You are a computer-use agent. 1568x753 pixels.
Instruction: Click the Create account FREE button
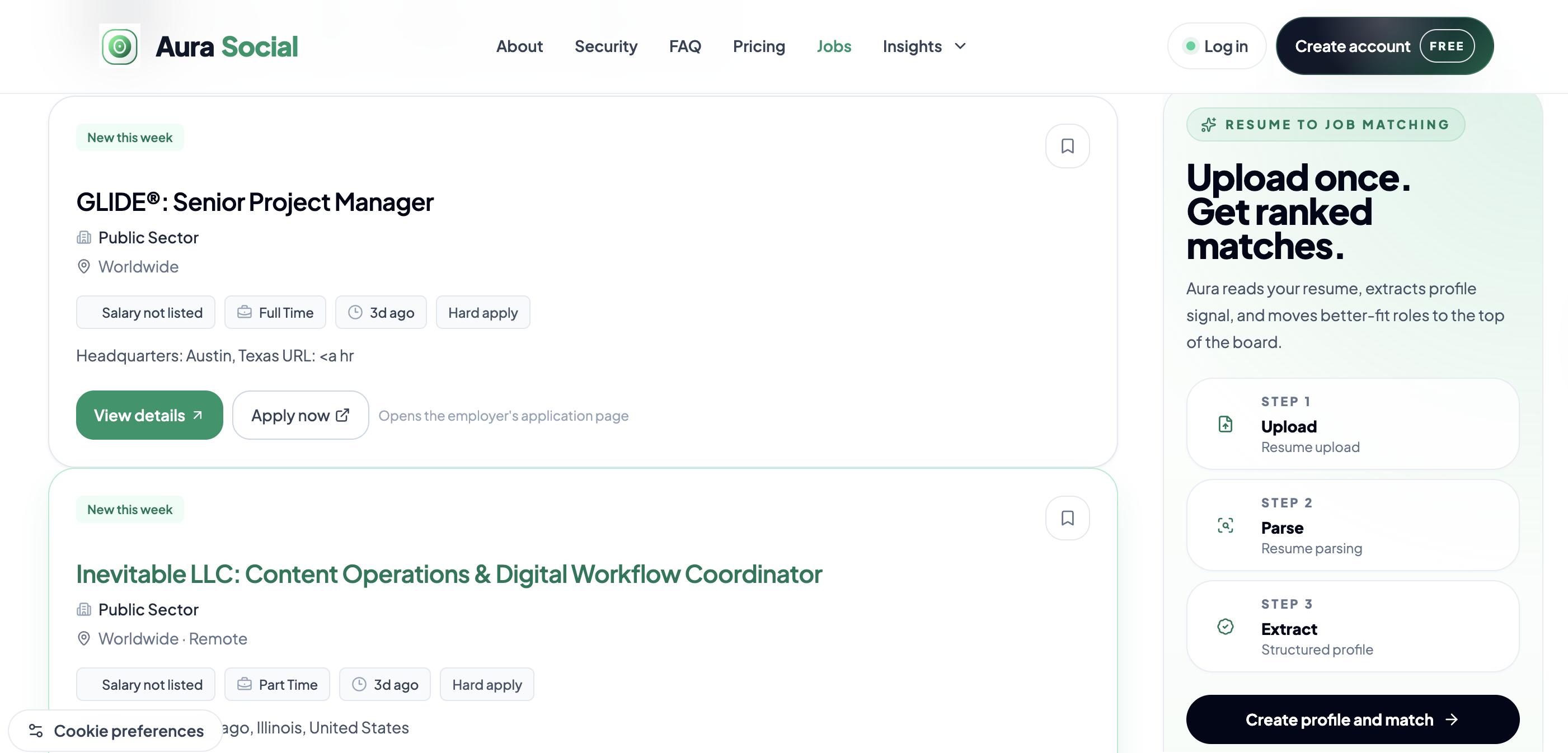[1384, 46]
